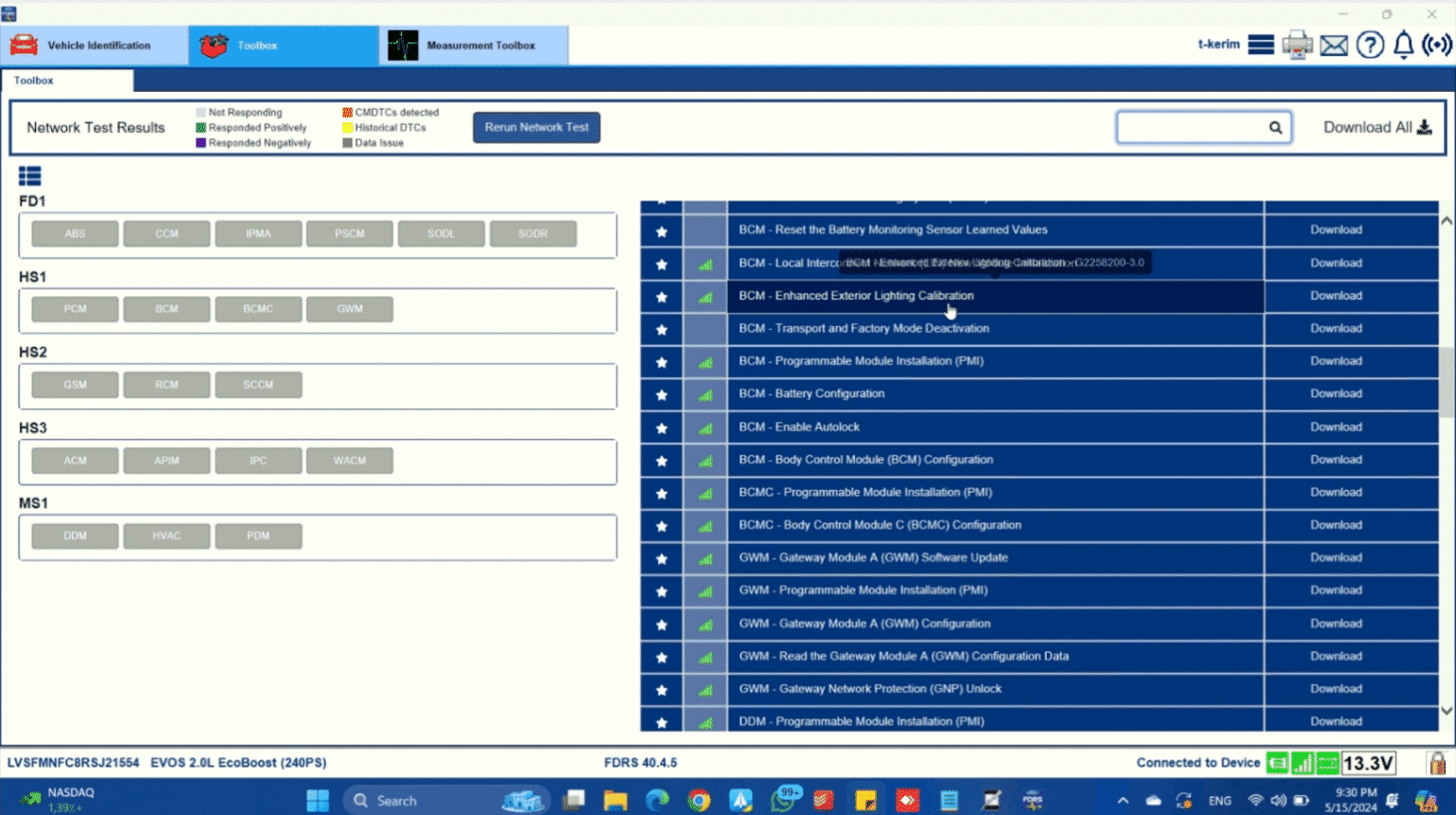Image resolution: width=1456 pixels, height=815 pixels.
Task: Toggle the star for GWM Software Update
Action: tap(662, 559)
